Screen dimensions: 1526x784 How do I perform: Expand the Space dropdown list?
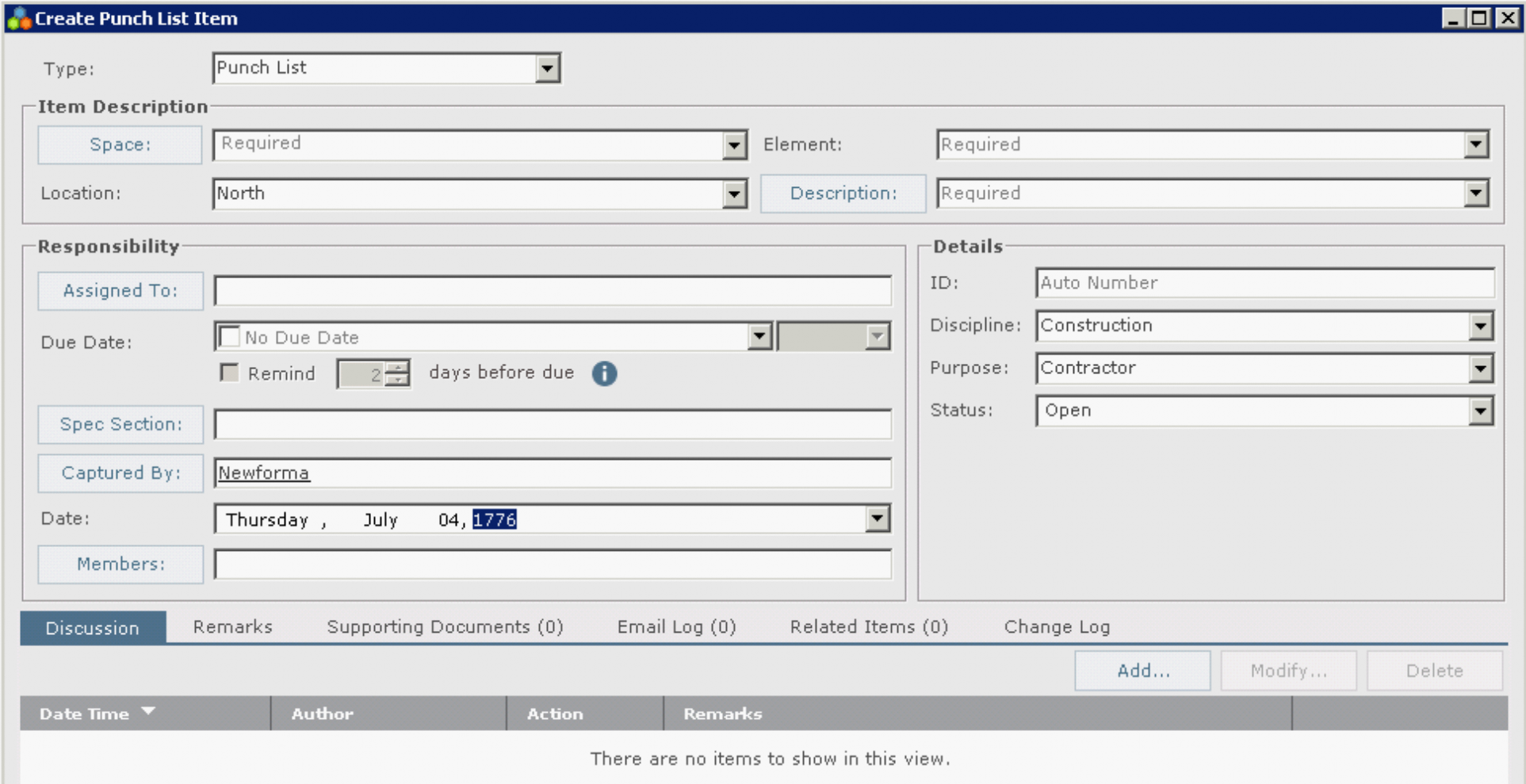coord(735,145)
